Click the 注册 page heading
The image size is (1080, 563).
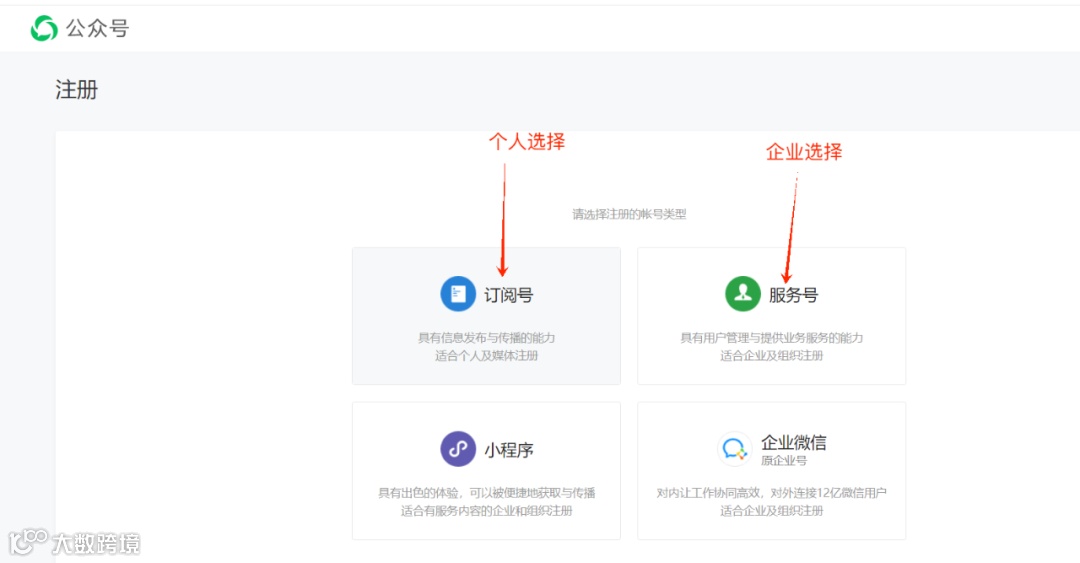click(76, 90)
